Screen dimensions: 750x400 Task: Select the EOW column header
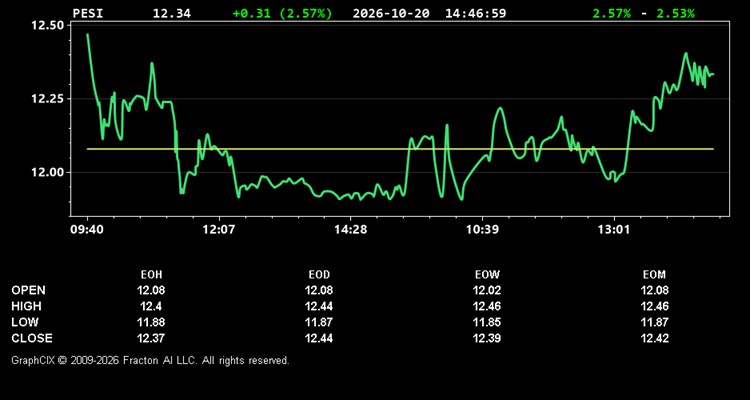coord(487,275)
